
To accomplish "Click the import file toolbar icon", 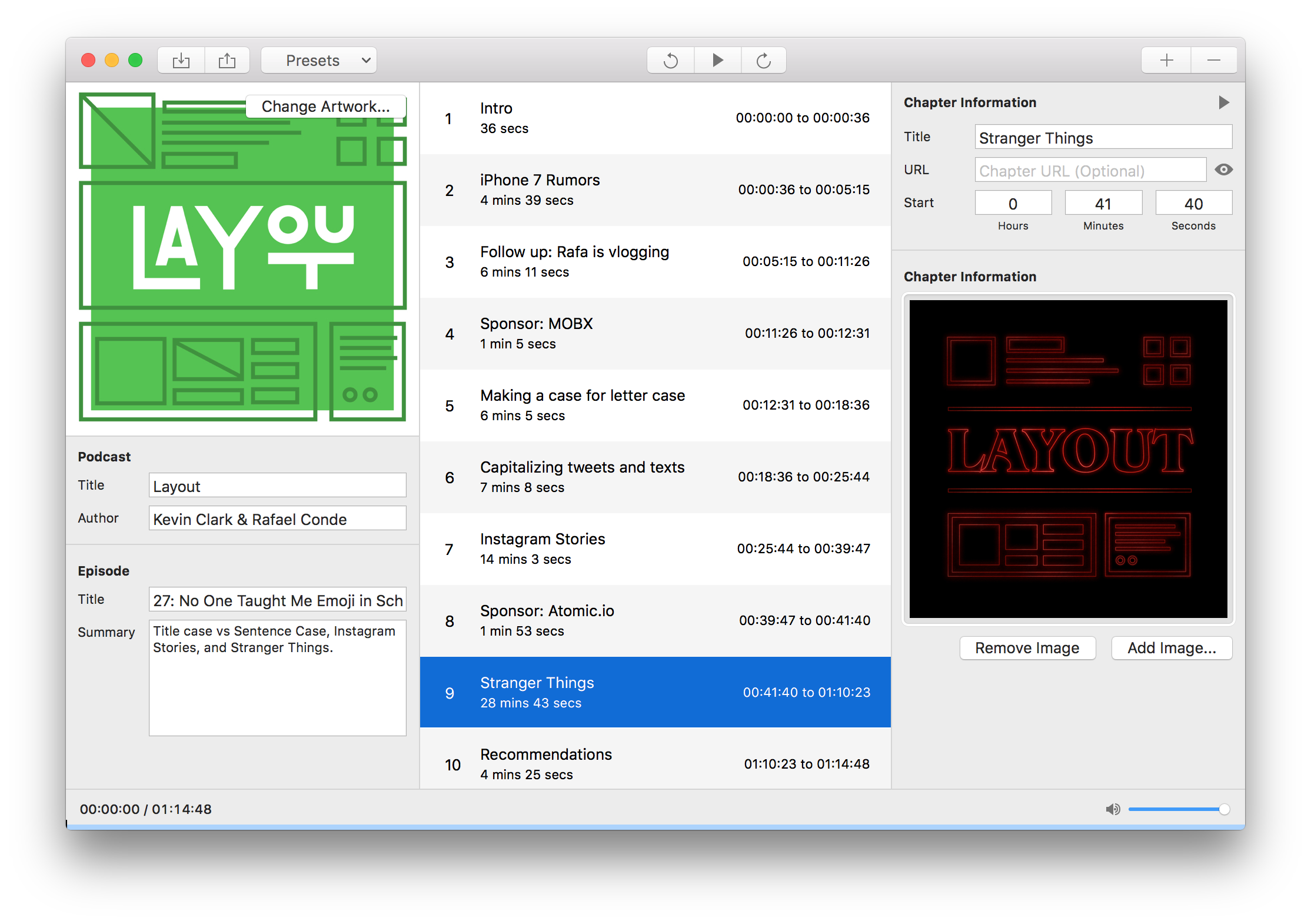I will click(181, 61).
